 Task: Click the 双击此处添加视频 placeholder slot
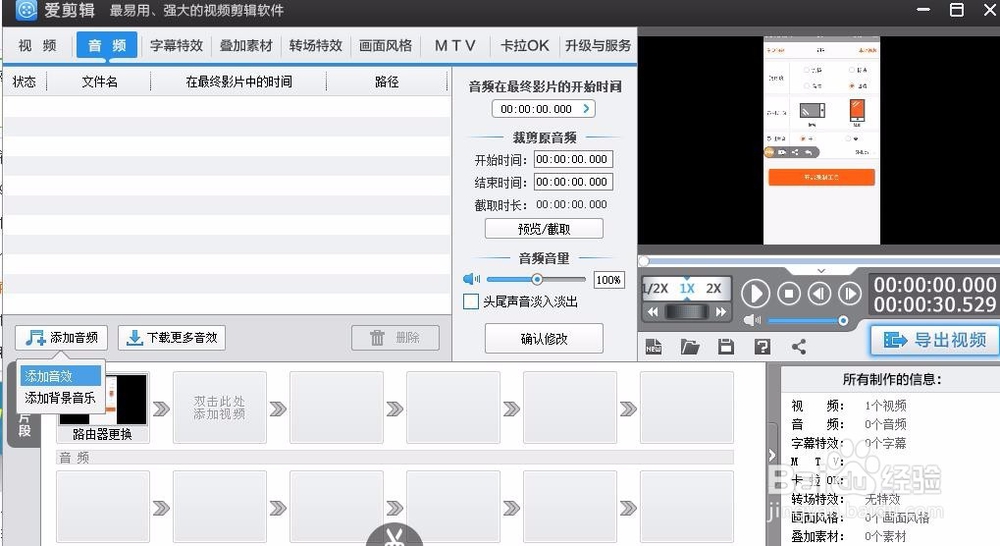pos(219,408)
